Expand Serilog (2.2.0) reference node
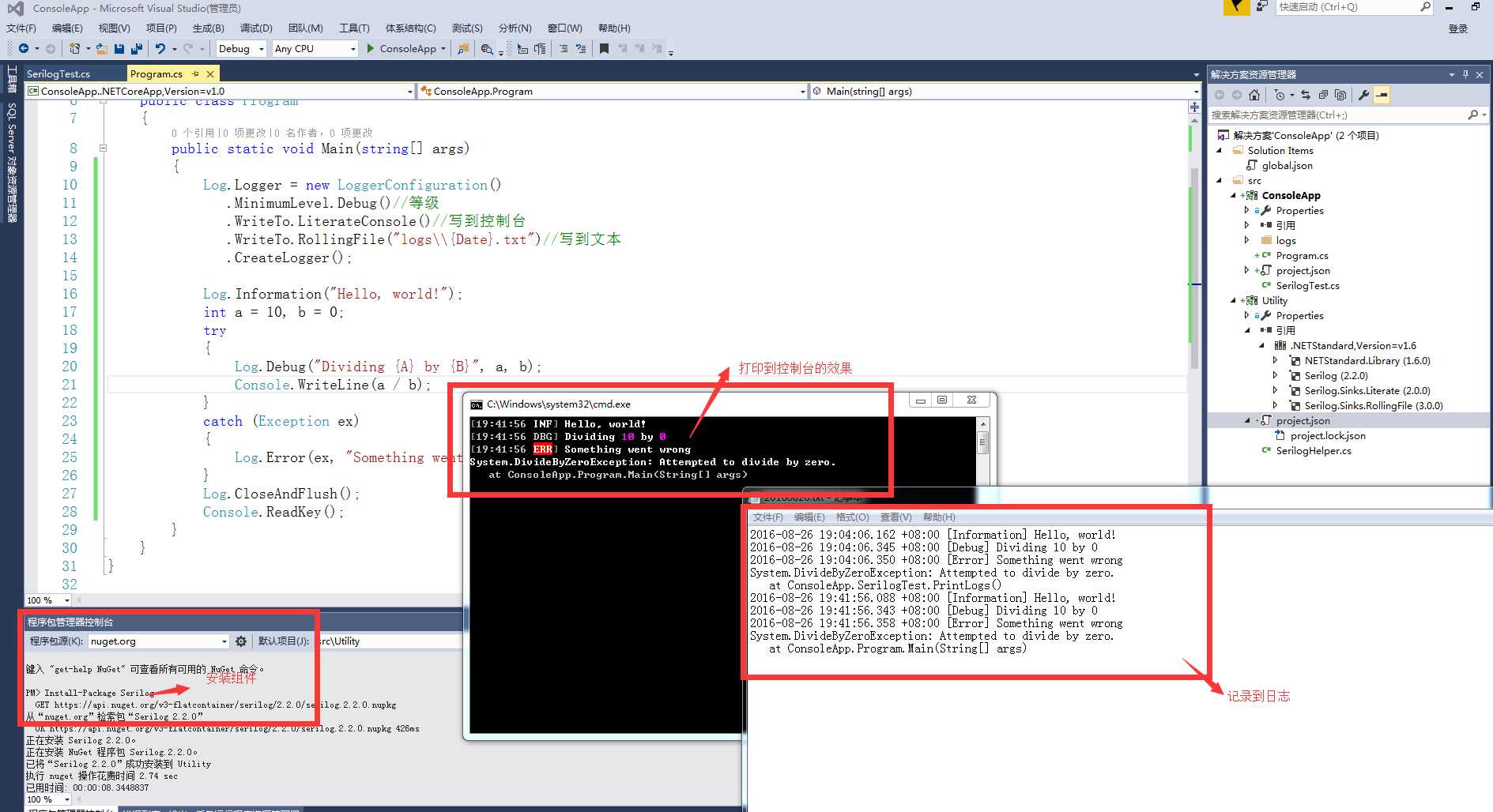The image size is (1493, 812). tap(1276, 376)
